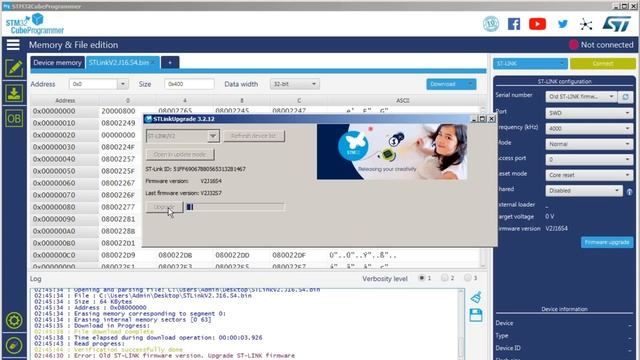Click the 10 years anniversary badge icon
Image resolution: width=640 pixels, height=360 pixels.
tap(491, 24)
